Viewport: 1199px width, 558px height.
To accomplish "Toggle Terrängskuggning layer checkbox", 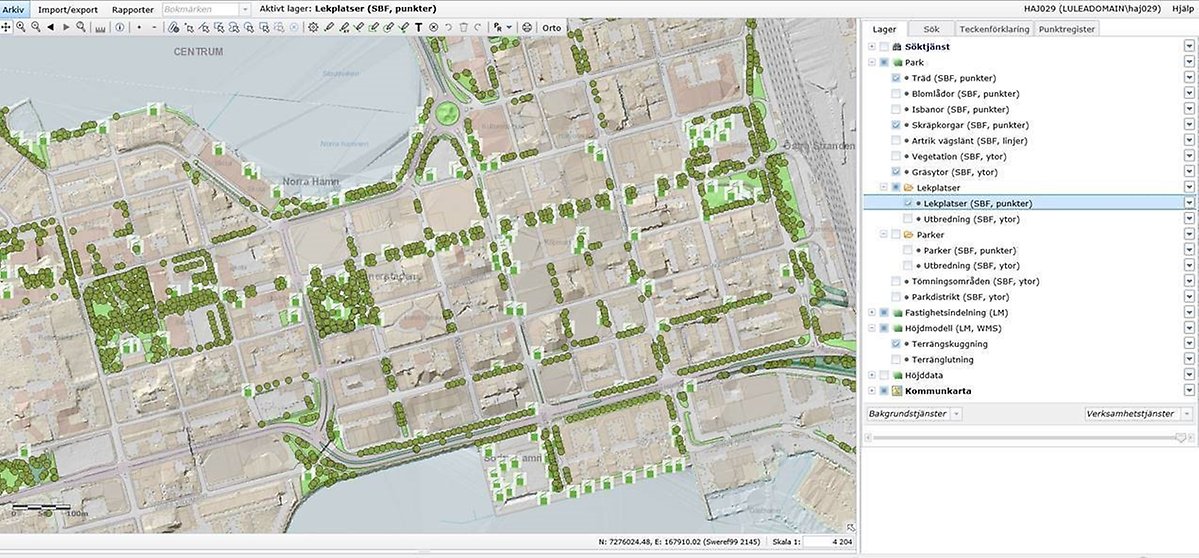I will 895,344.
